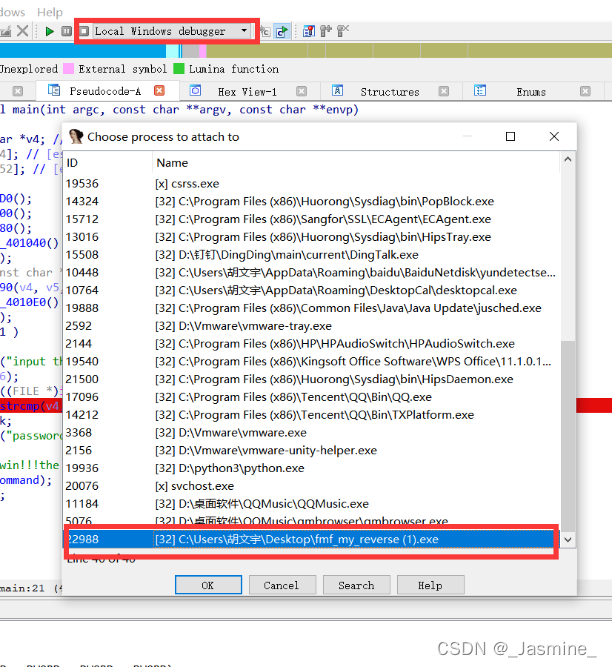Close the Structures tab

click(444, 91)
